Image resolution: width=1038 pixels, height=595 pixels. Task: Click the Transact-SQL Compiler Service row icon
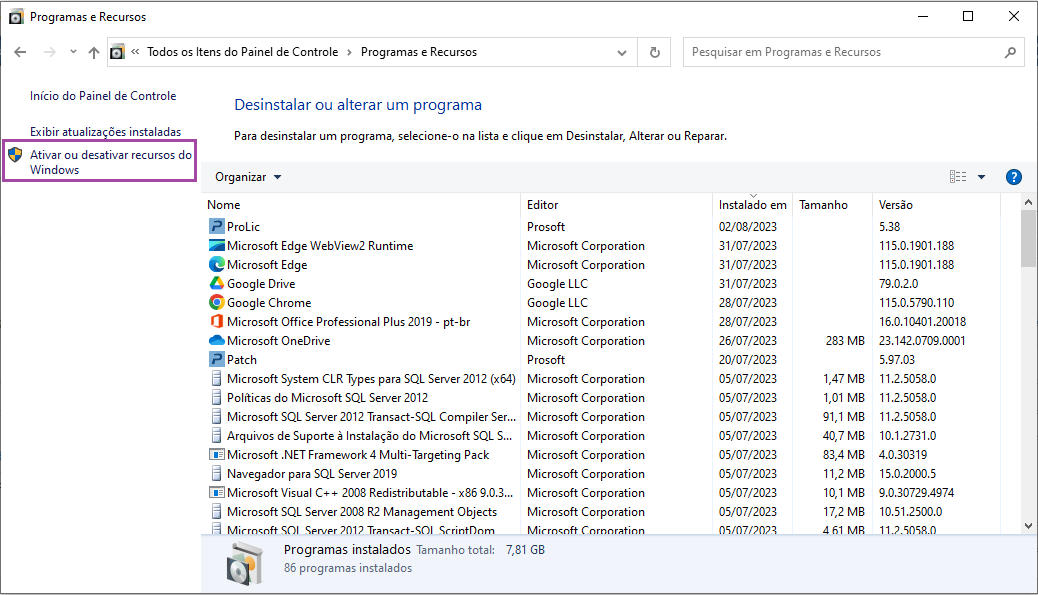pyautogui.click(x=216, y=417)
